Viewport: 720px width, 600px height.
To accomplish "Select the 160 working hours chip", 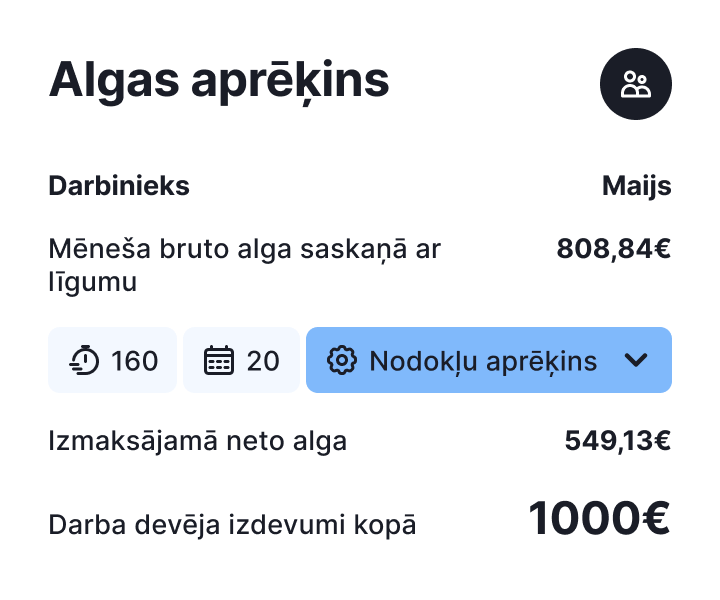I will tap(112, 360).
